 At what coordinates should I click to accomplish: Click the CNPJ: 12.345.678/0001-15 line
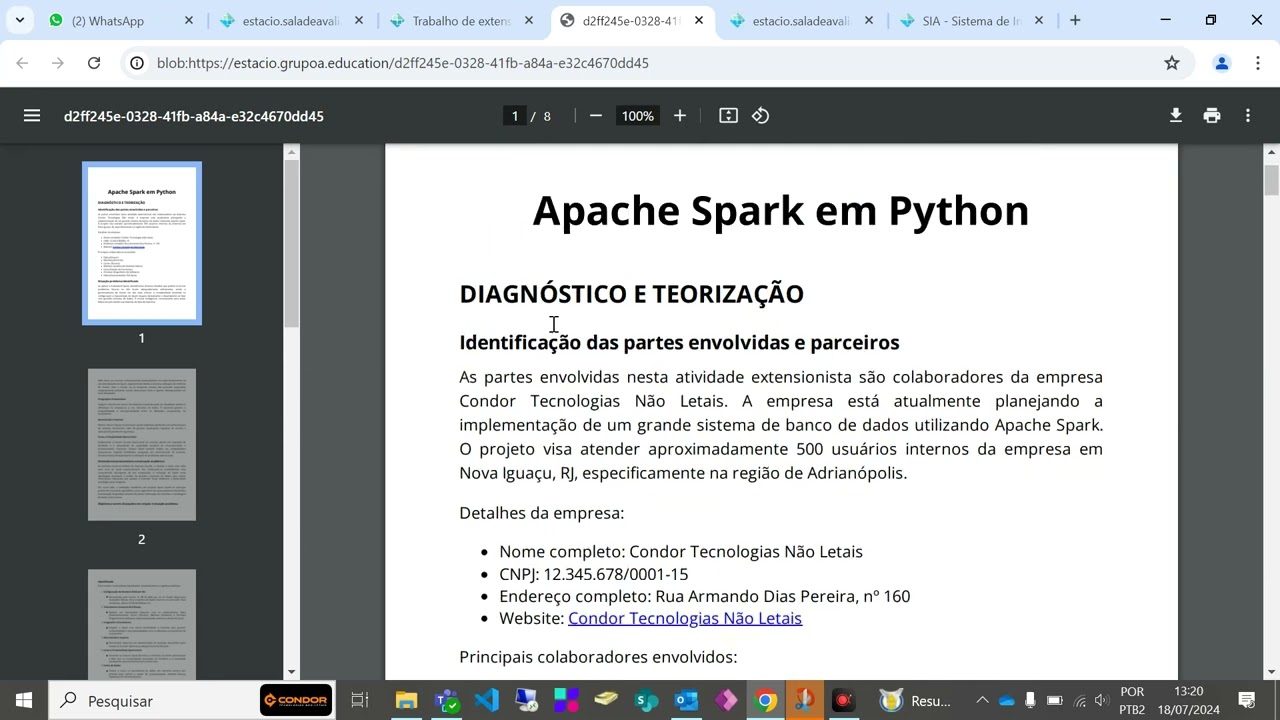pyautogui.click(x=594, y=574)
